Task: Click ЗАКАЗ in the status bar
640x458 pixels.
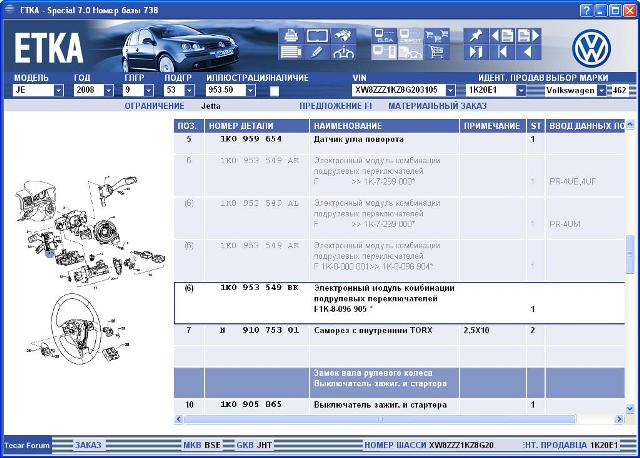Action: (x=88, y=445)
